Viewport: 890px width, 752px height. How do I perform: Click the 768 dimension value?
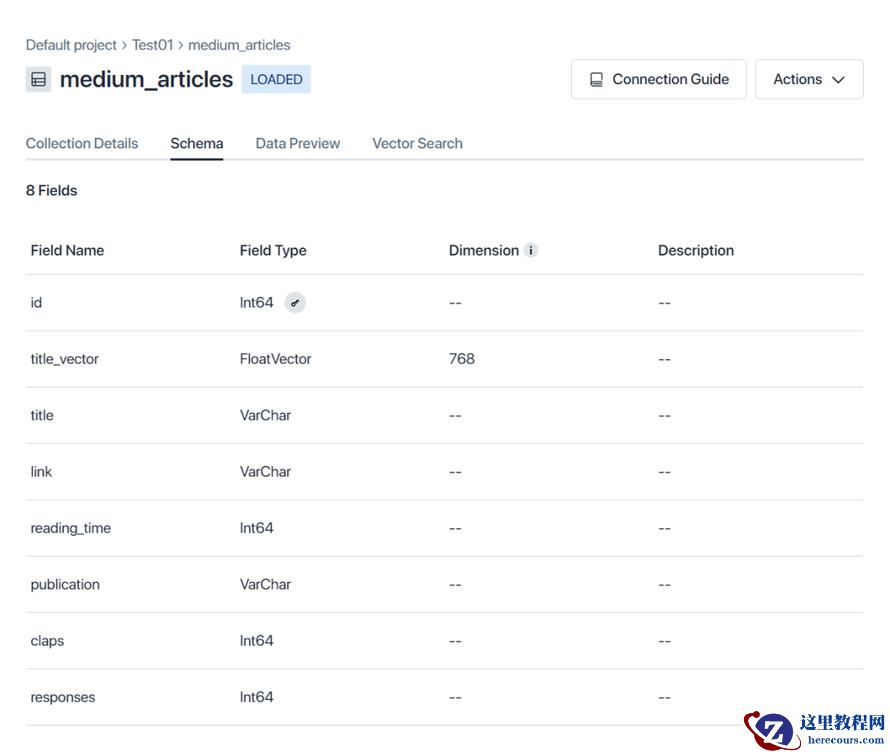point(462,359)
